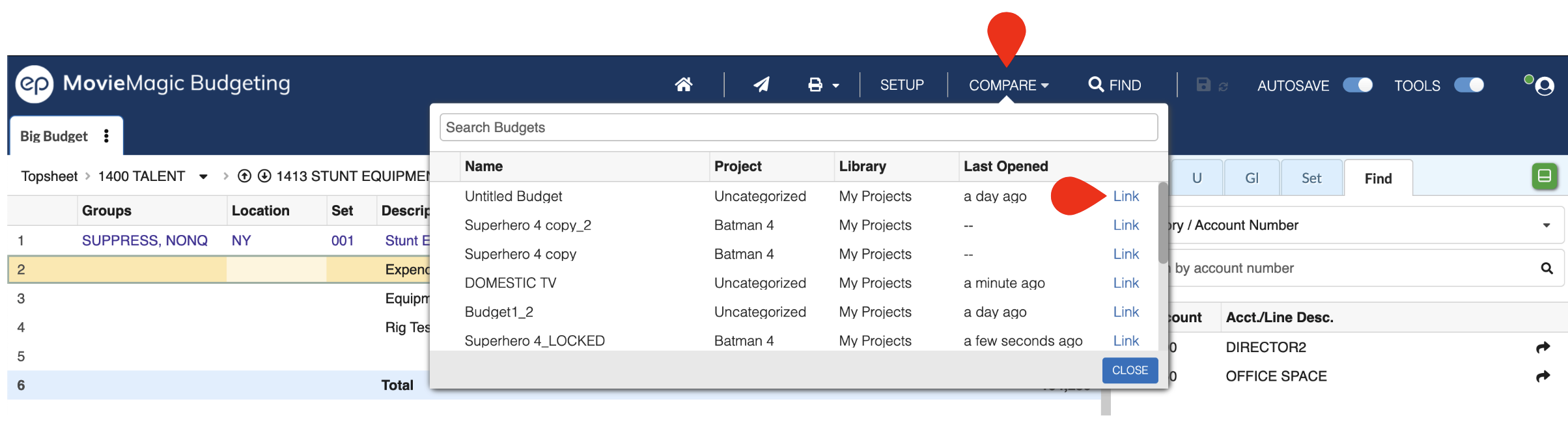The height and width of the screenshot is (427, 1568).
Task: Select the Find tab
Action: [1378, 178]
